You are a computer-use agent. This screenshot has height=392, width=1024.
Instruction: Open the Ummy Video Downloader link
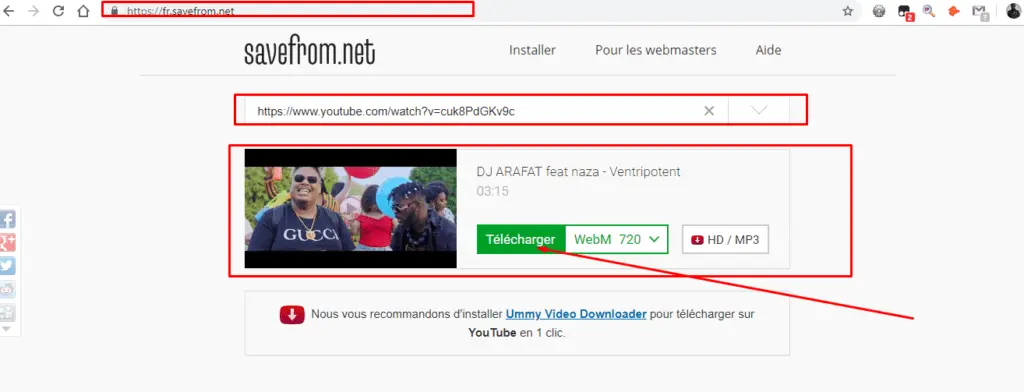click(x=576, y=314)
